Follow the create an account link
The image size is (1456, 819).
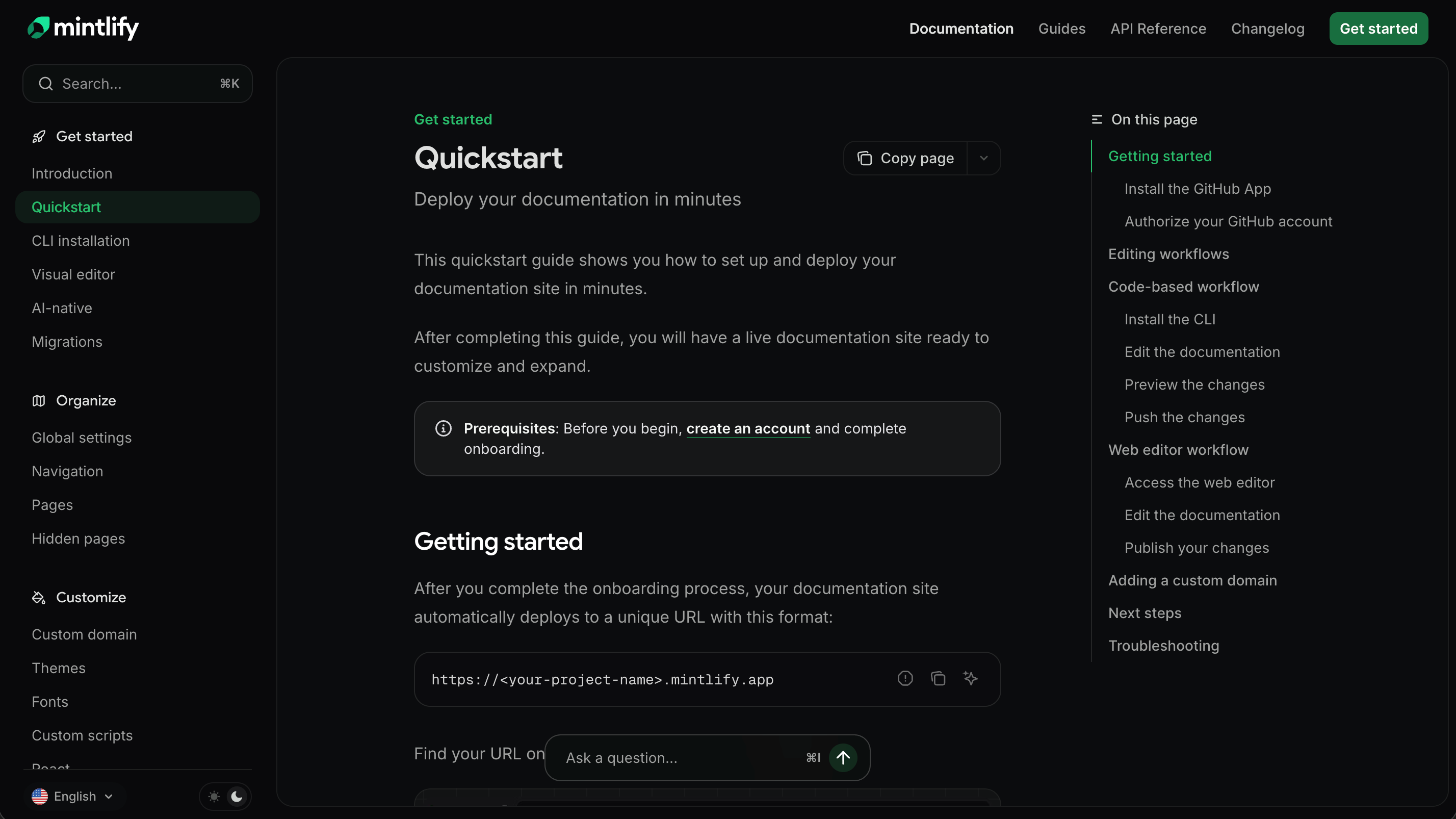click(x=748, y=428)
